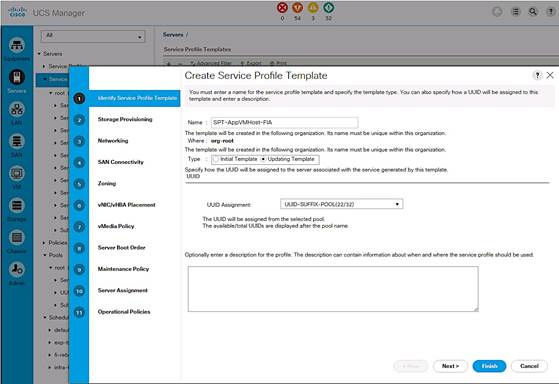The image size is (559, 384).
Task: Open the Servers sidebar icon
Action: tap(17, 77)
